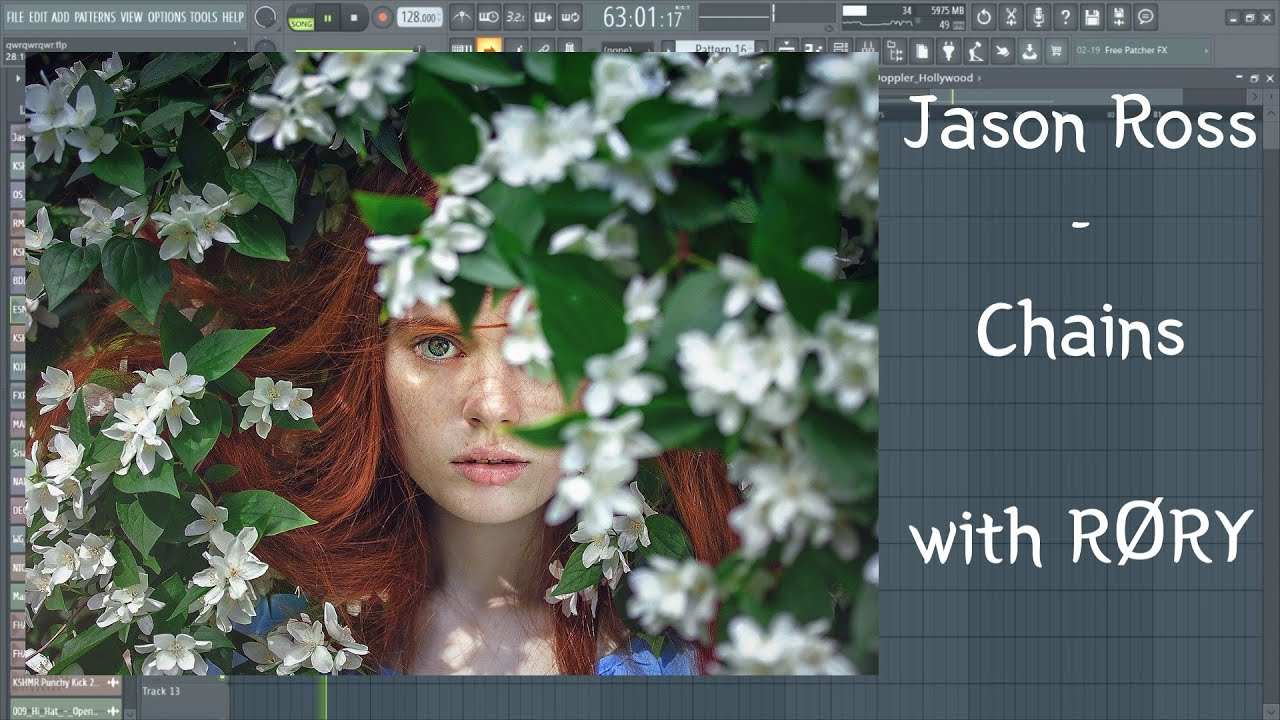
Task: Click the one-click audio recording microphone icon
Action: 1038,17
